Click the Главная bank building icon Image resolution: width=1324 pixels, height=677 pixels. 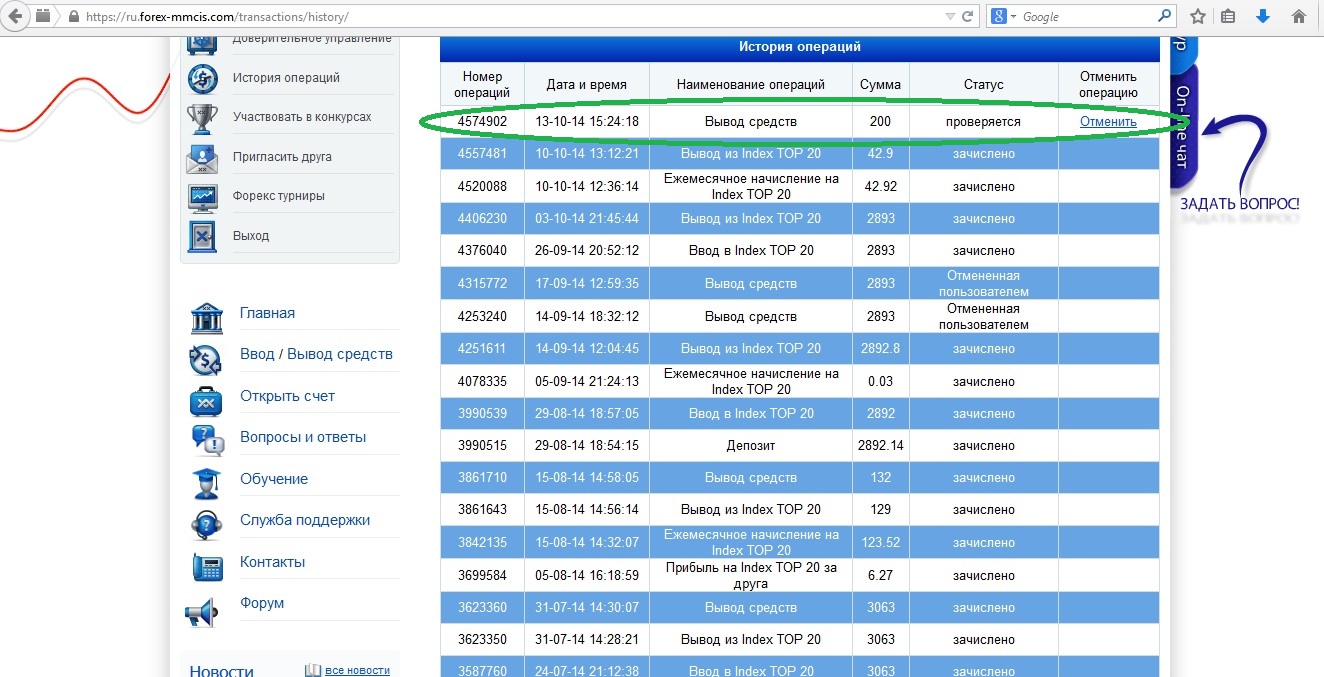(x=206, y=317)
